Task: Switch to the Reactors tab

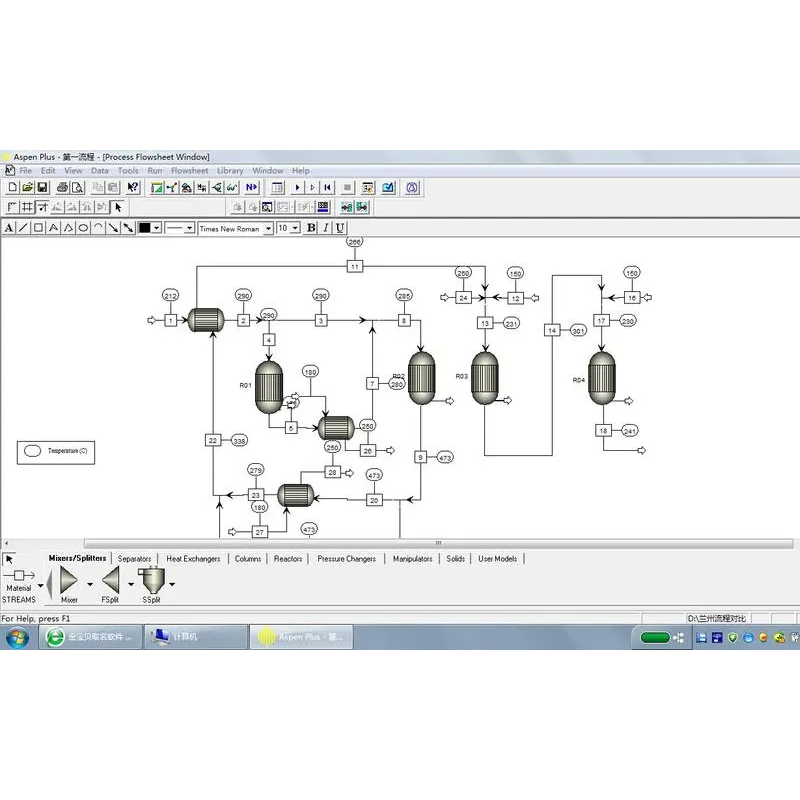Action: [x=288, y=559]
